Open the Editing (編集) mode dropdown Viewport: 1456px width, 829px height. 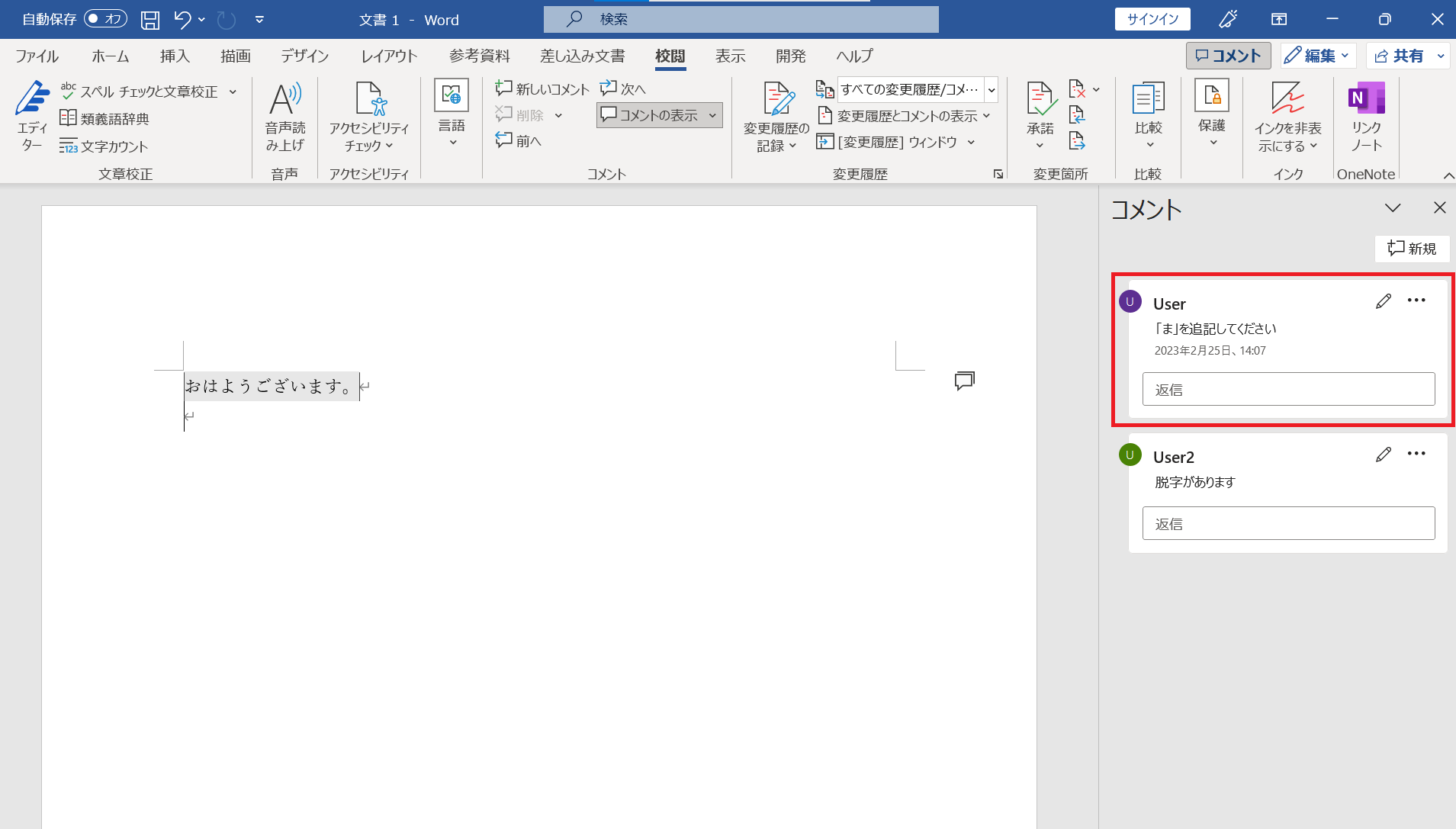click(x=1318, y=56)
